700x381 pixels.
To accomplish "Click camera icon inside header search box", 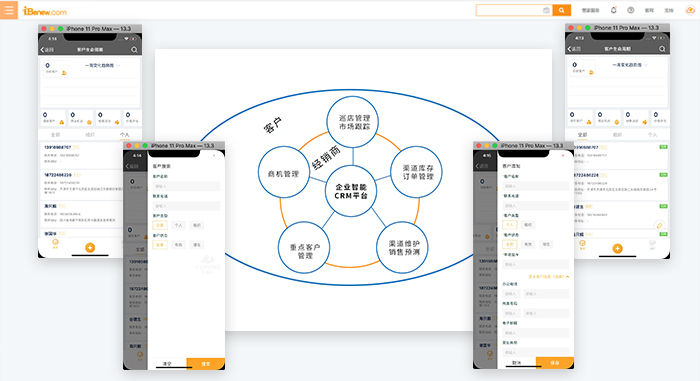I will click(546, 10).
